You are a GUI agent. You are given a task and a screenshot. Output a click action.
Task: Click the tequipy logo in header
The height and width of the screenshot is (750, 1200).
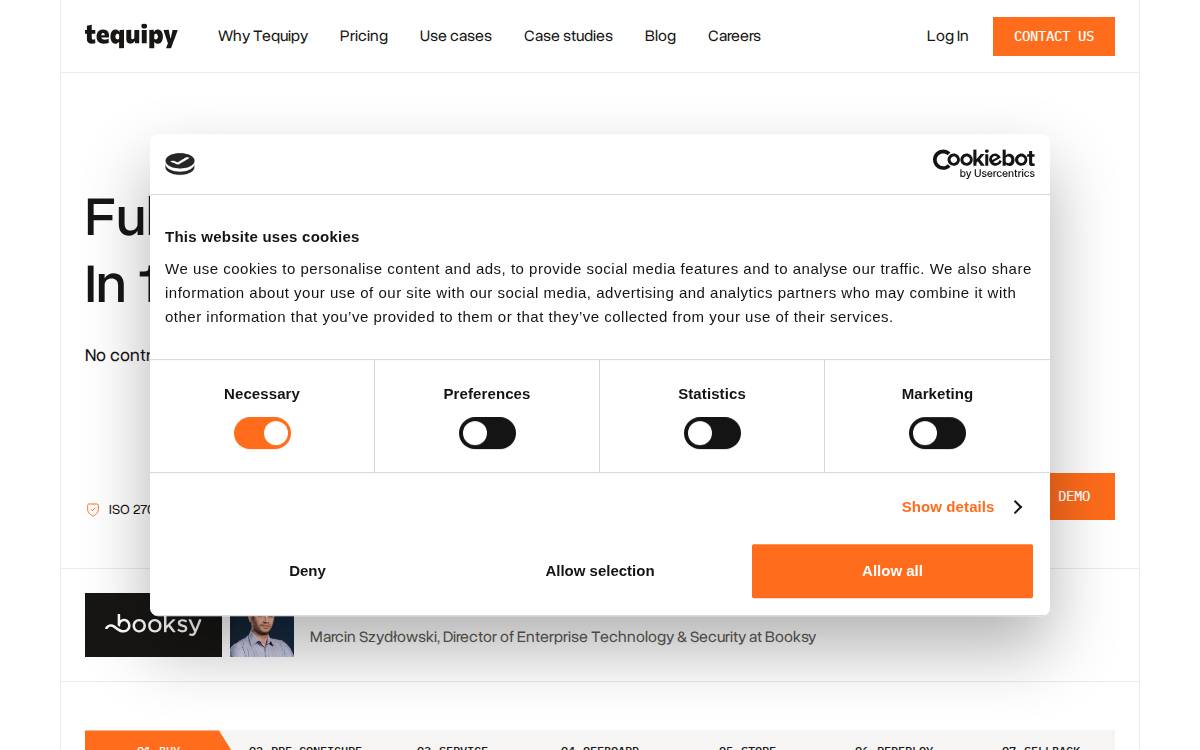point(131,36)
